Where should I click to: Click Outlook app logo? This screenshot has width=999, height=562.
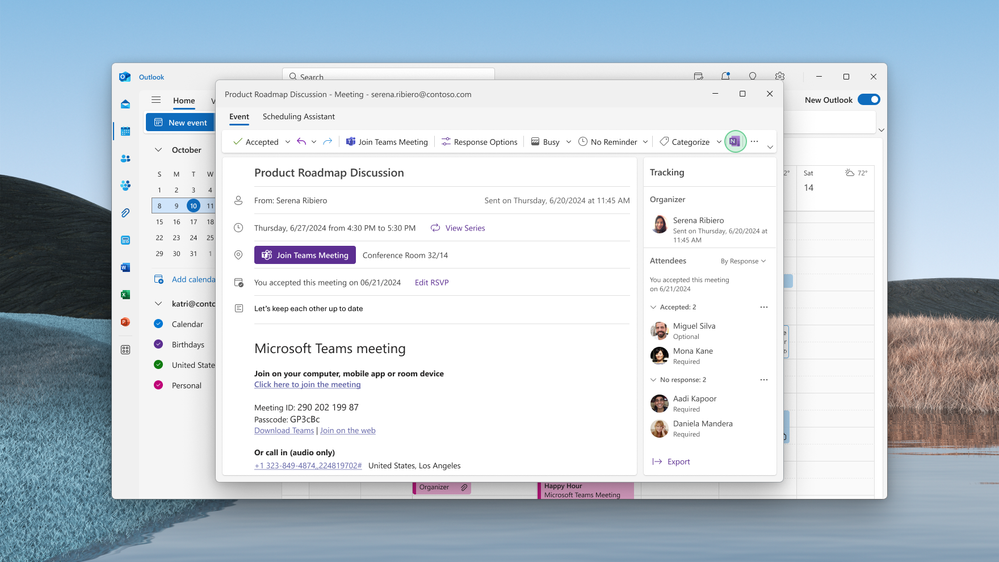click(125, 77)
